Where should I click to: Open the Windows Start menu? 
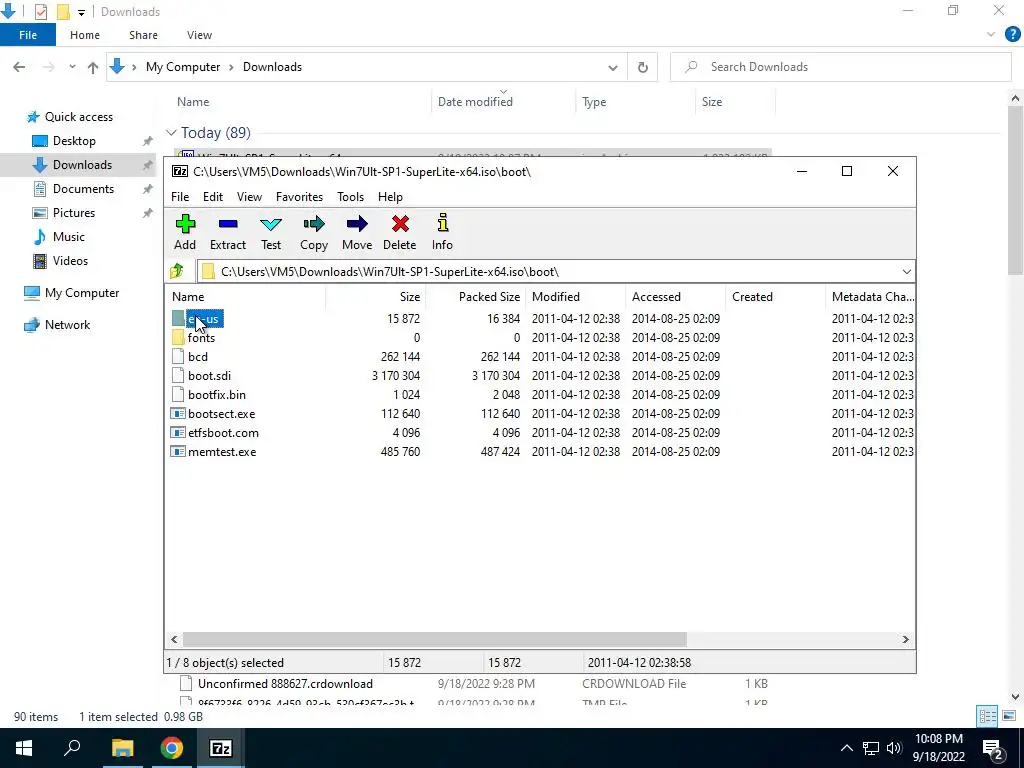24,748
